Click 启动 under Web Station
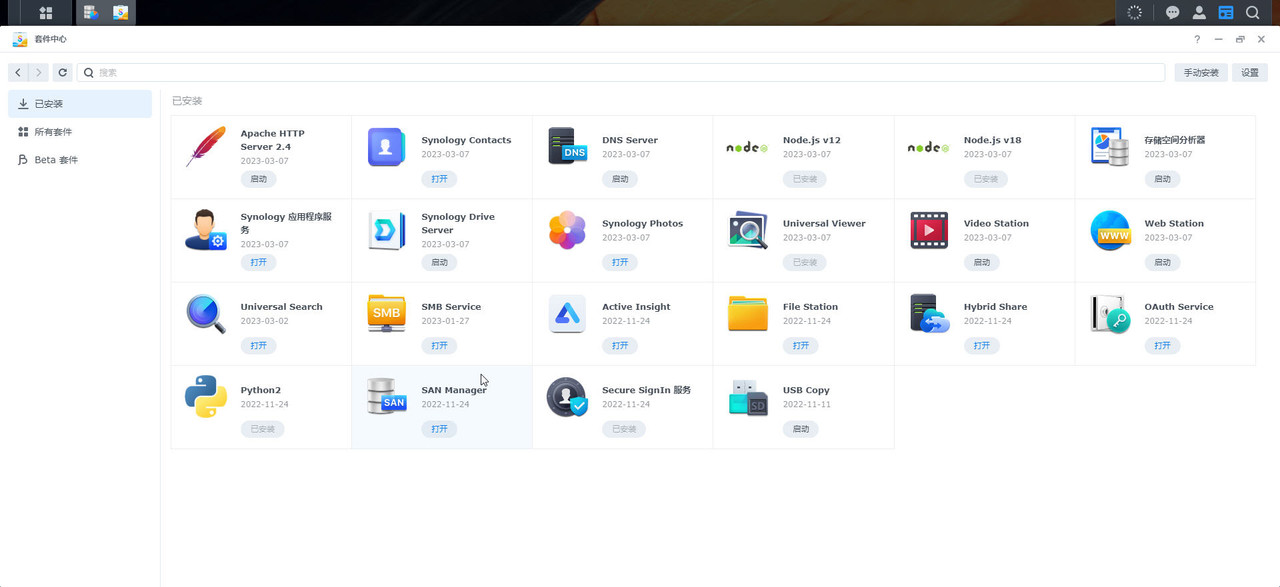 coord(1162,262)
